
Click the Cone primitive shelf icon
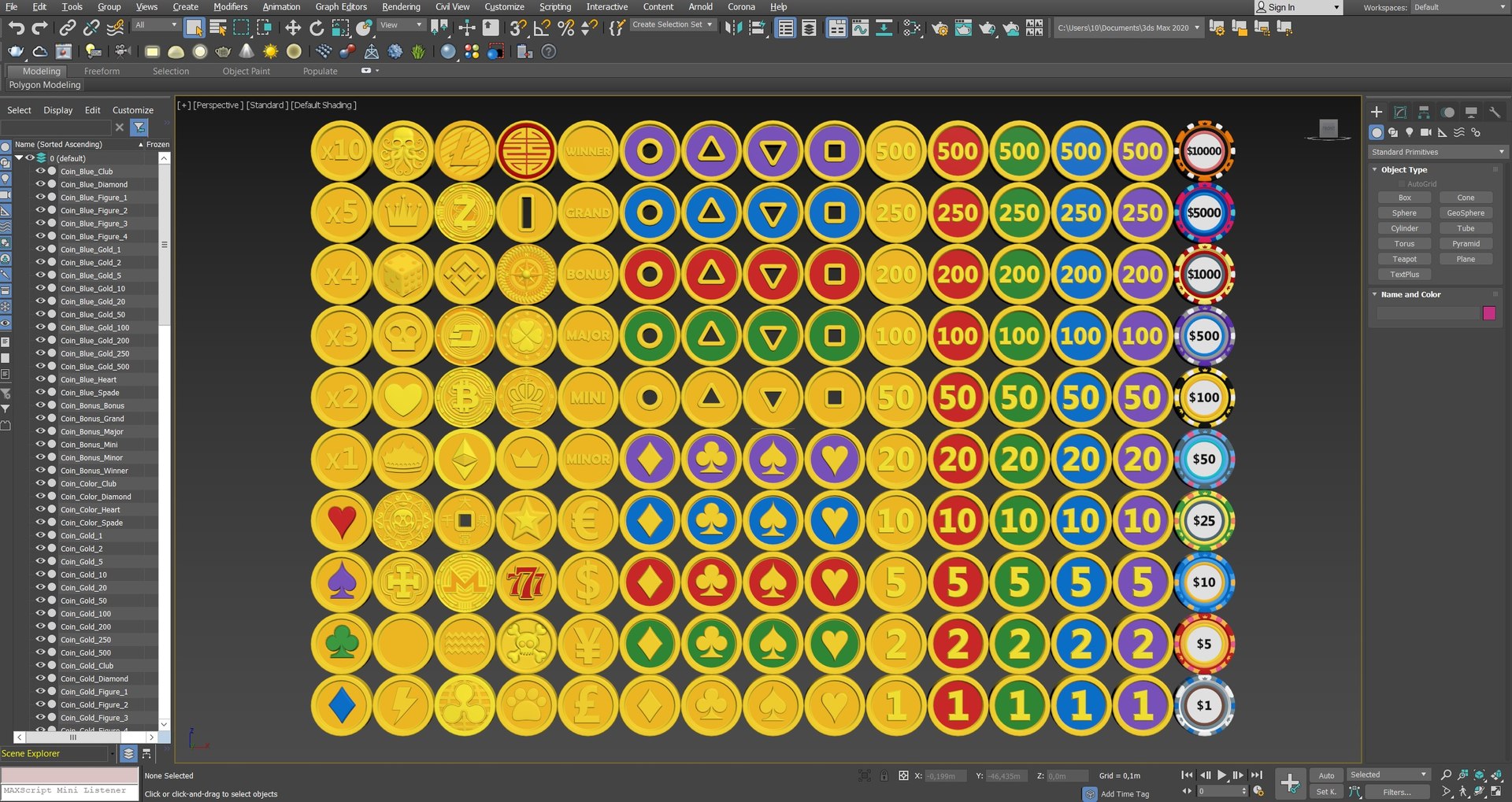point(246,51)
